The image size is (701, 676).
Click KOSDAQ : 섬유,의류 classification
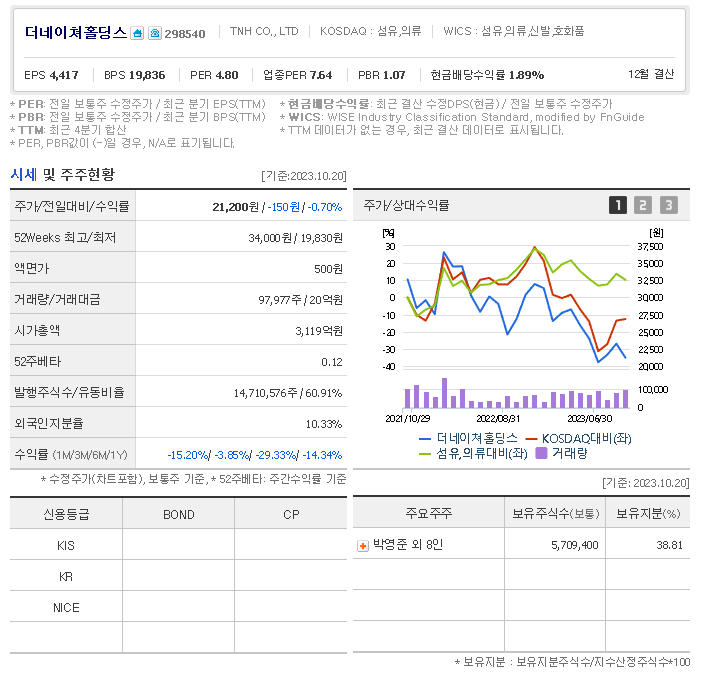pos(371,31)
